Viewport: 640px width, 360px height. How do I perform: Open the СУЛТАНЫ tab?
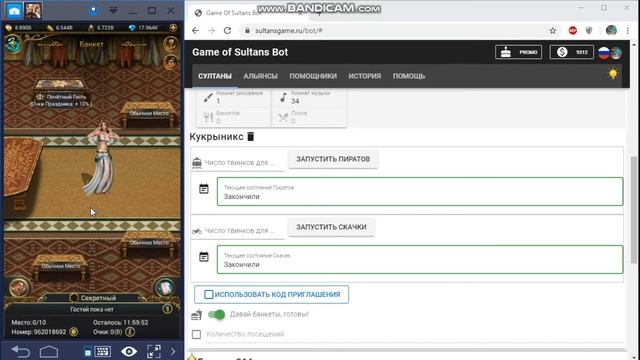click(x=215, y=76)
